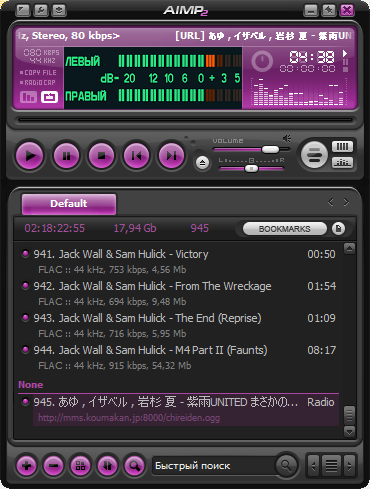Select the Default playlist tab

(x=69, y=204)
